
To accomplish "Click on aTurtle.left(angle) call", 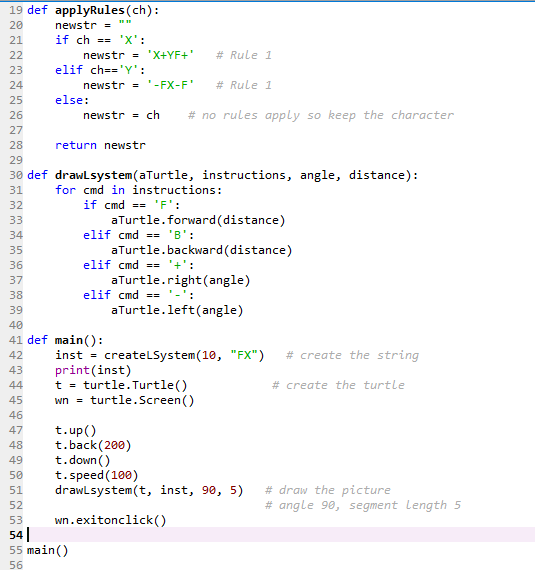I will point(177,310).
